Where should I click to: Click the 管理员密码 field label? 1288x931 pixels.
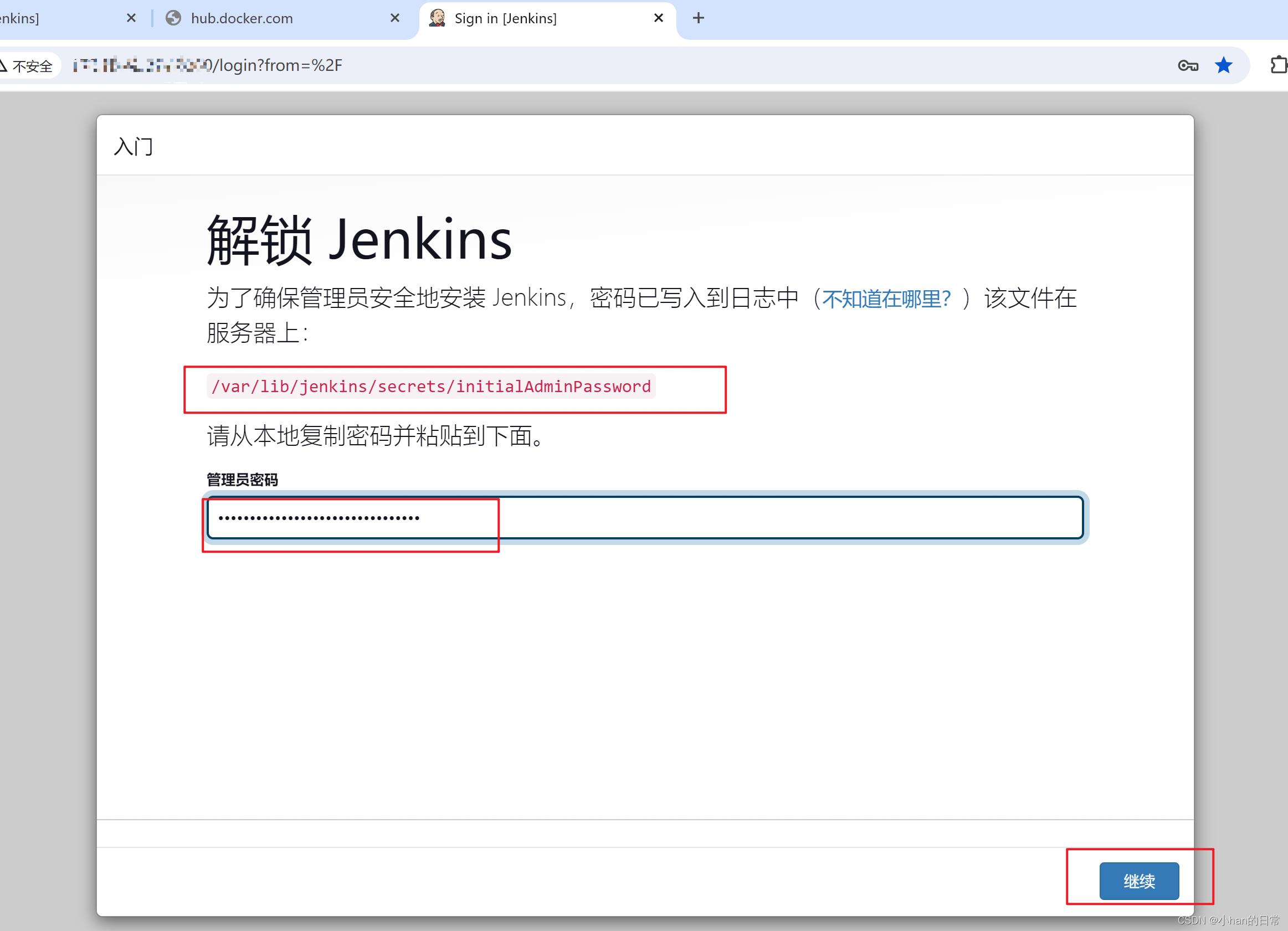(x=243, y=480)
